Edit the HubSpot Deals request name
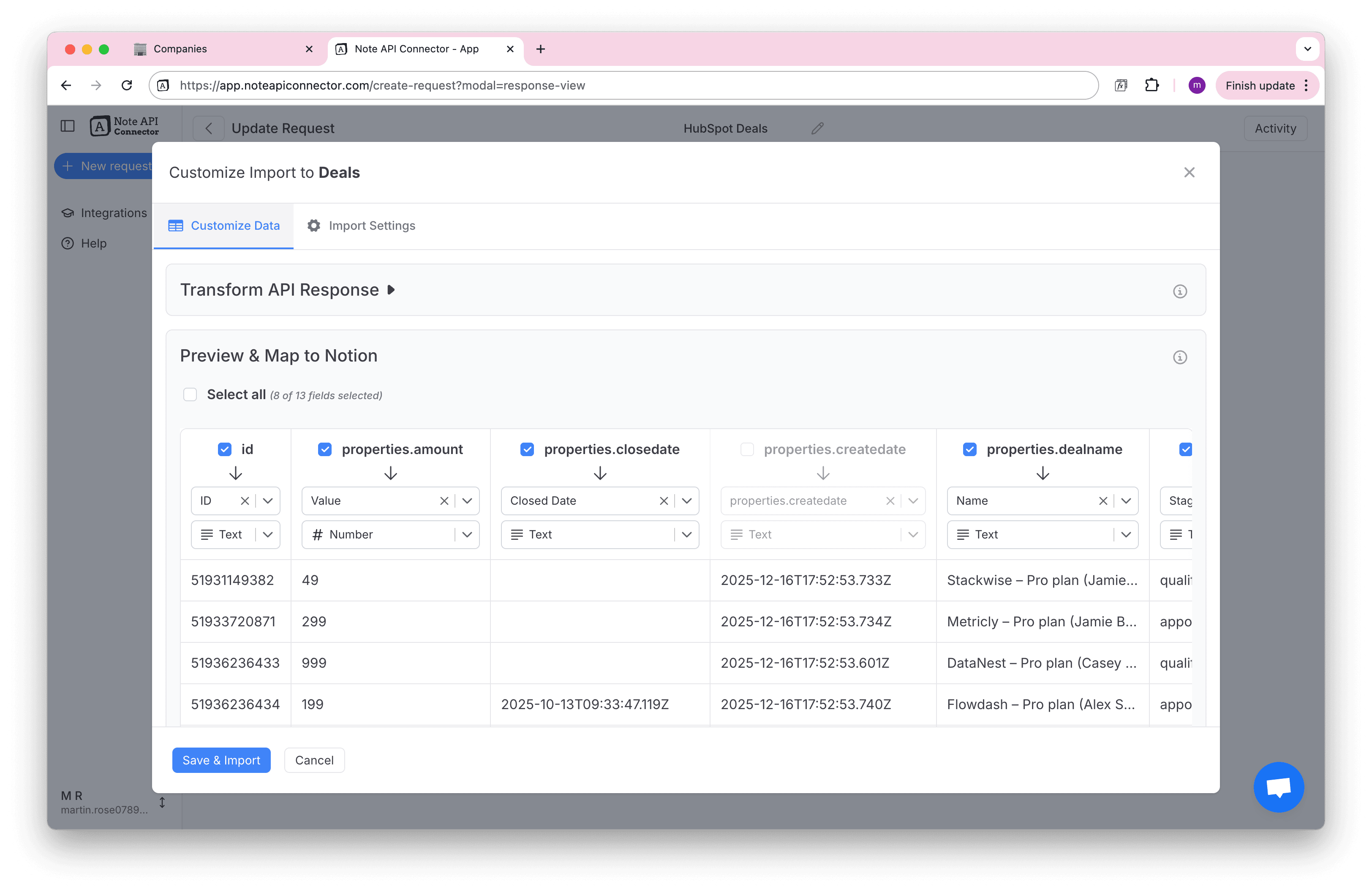The image size is (1372, 892). click(x=817, y=128)
